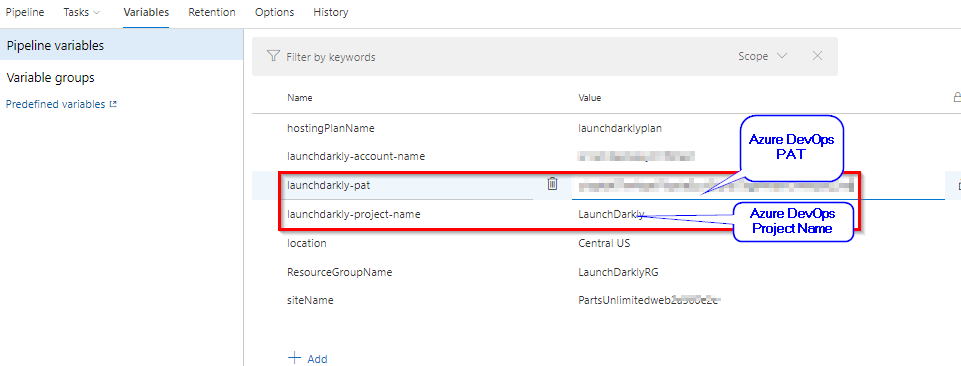Edit the LaunchDarklyRG value
The height and width of the screenshot is (366, 961).
619,272
